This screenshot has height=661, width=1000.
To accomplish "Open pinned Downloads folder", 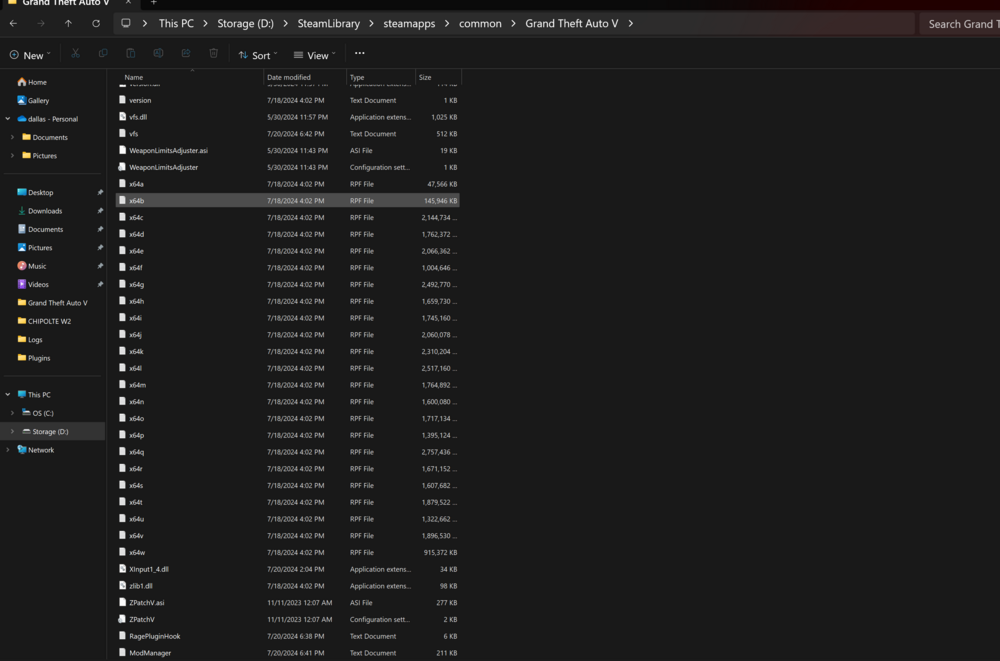I will (x=40, y=211).
